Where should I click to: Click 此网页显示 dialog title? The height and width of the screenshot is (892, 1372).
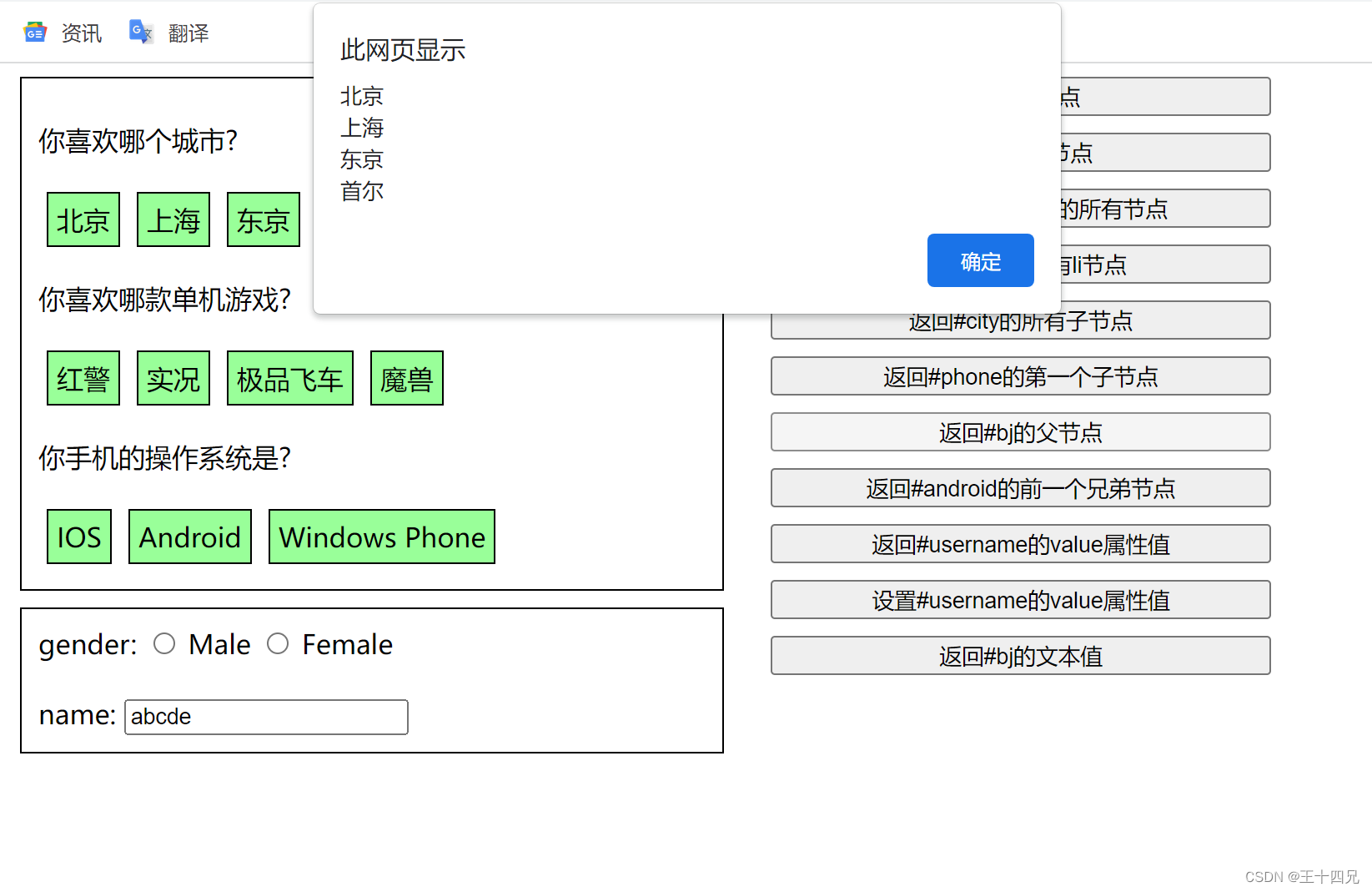point(403,50)
